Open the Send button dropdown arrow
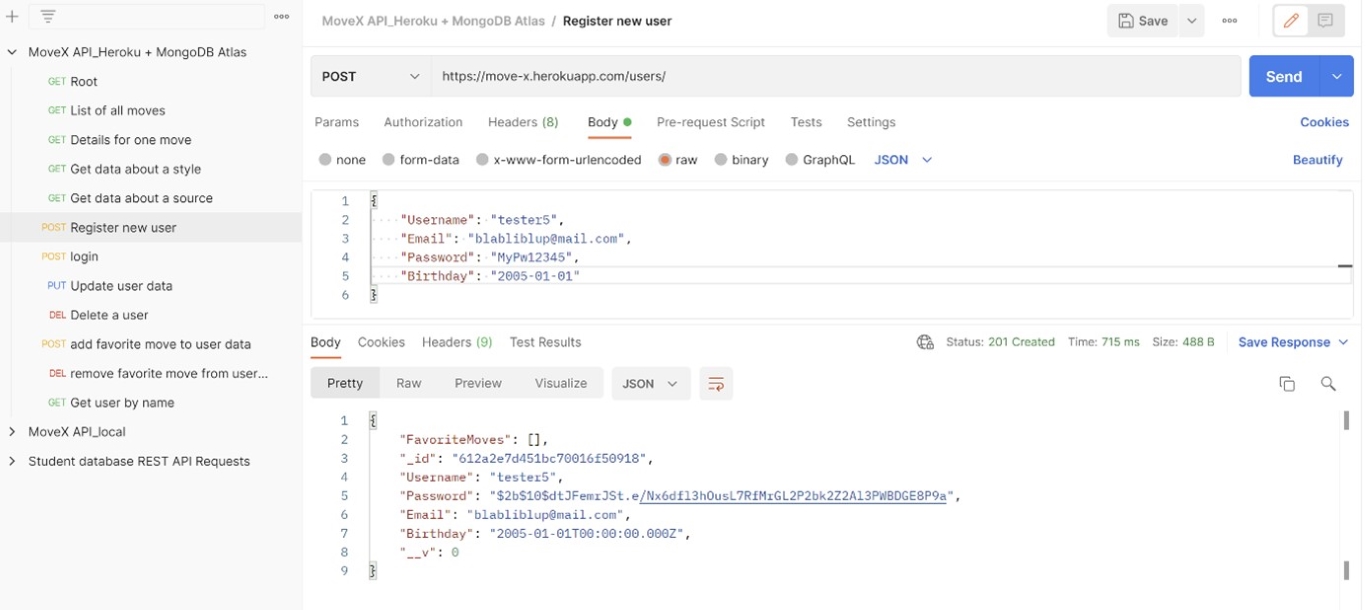1366x610 pixels. tap(1336, 76)
